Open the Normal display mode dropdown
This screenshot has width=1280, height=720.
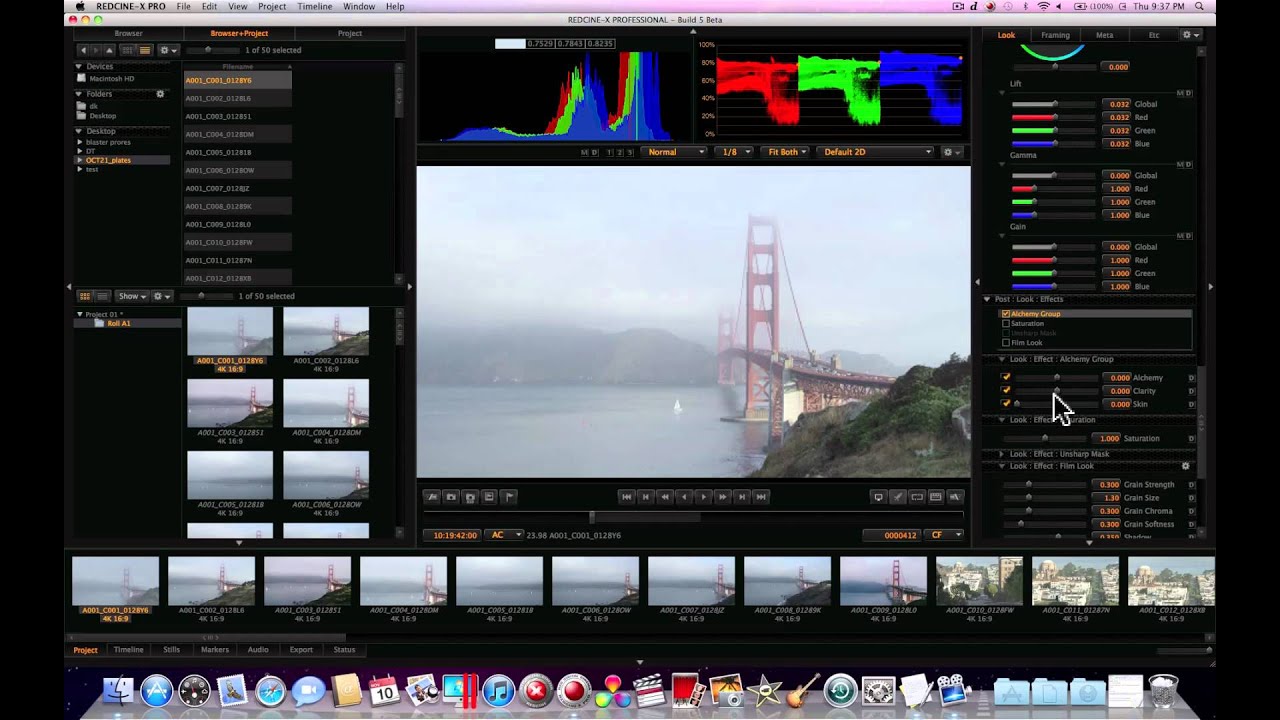[x=673, y=152]
